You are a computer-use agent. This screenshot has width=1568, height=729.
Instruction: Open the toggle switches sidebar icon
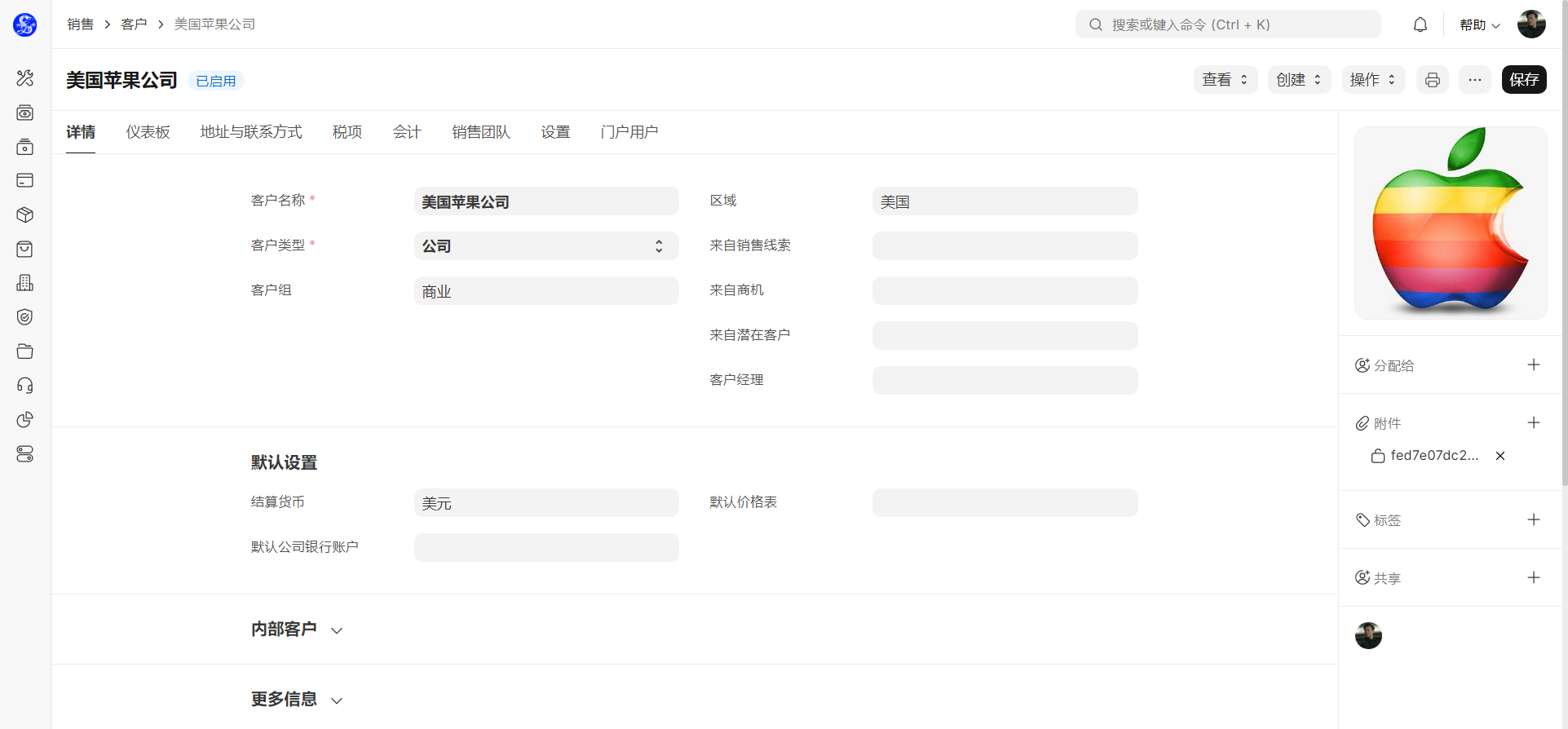25,454
